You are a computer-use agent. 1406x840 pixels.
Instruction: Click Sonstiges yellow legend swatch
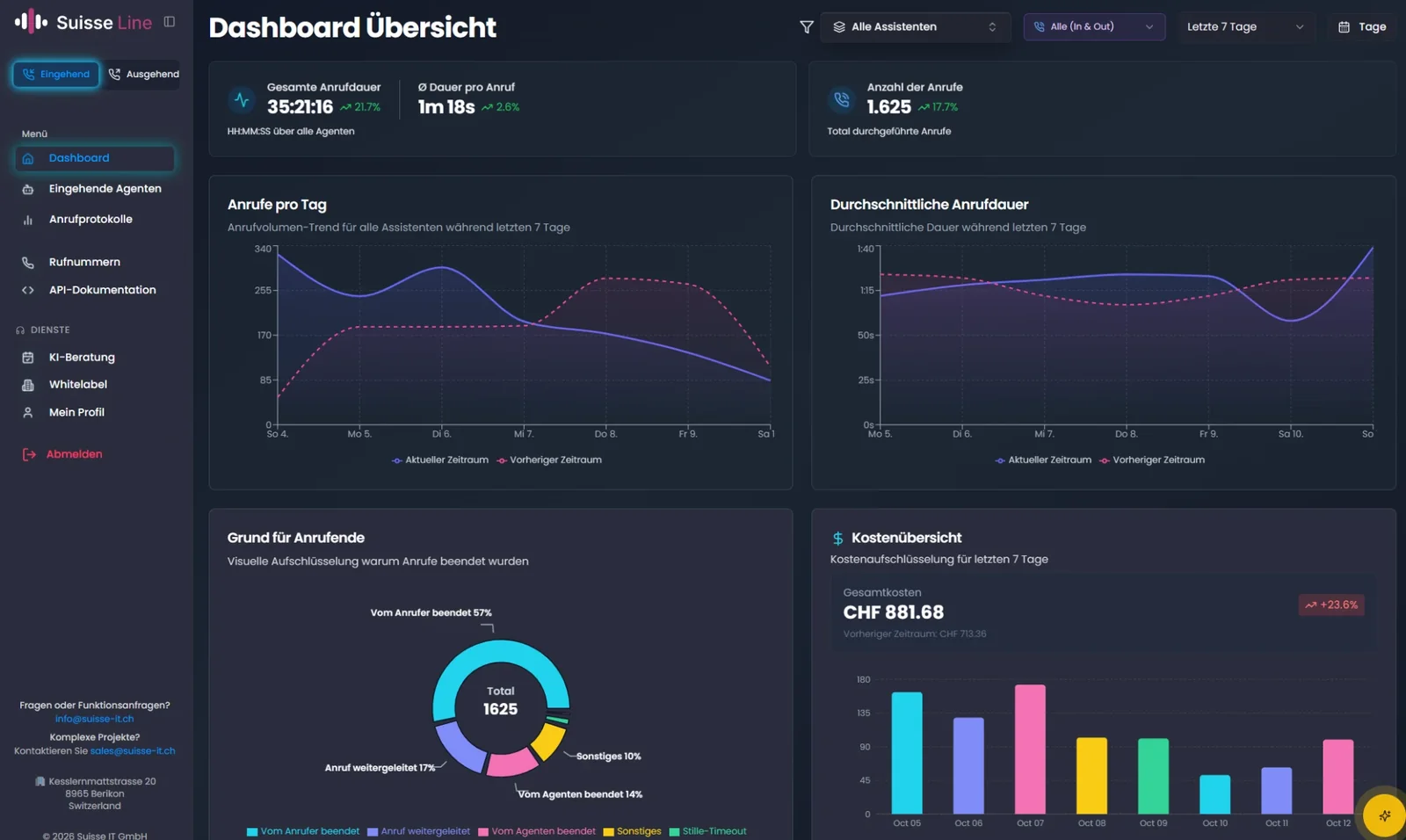pyautogui.click(x=608, y=832)
